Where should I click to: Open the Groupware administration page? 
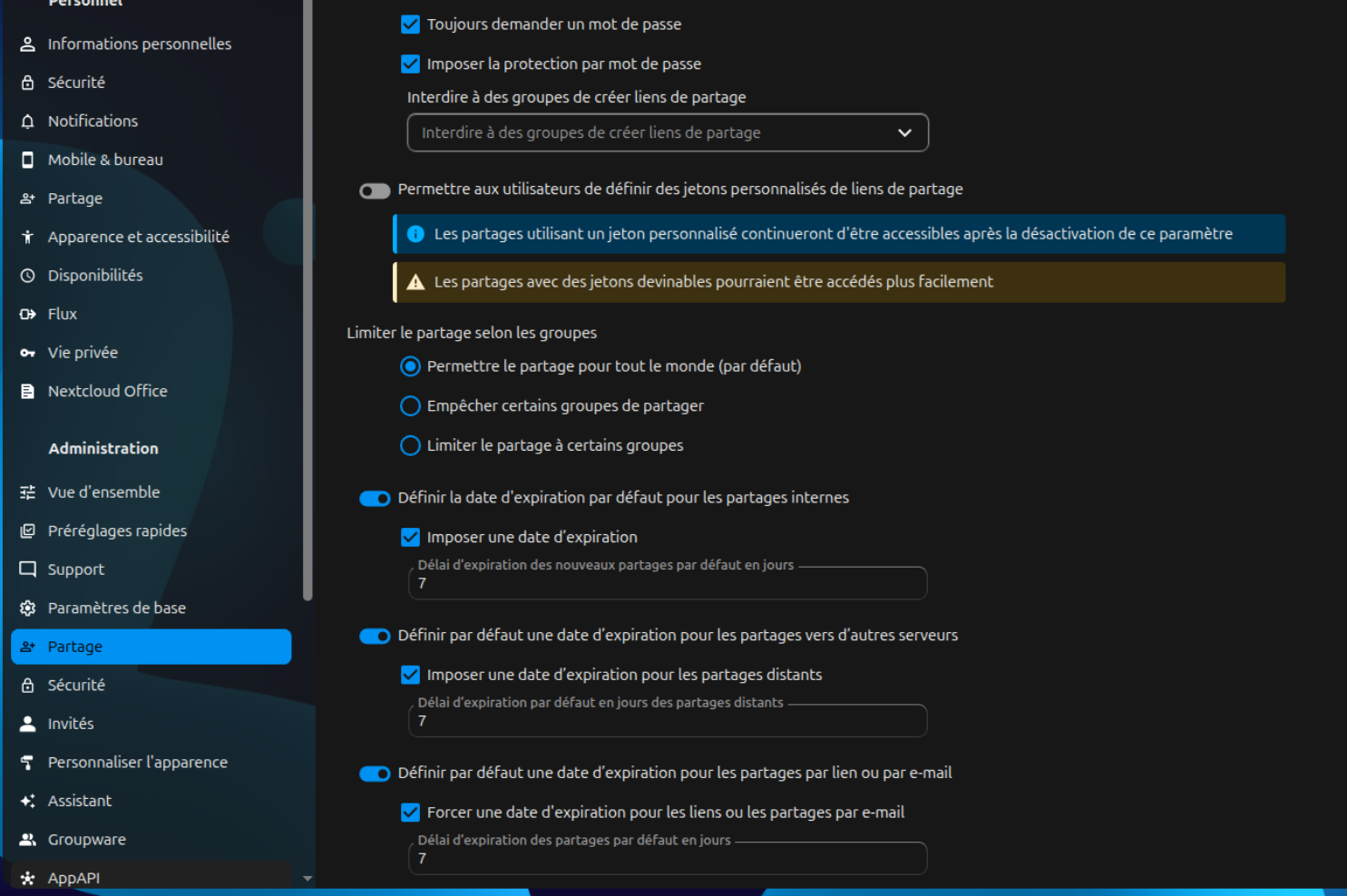(87, 840)
